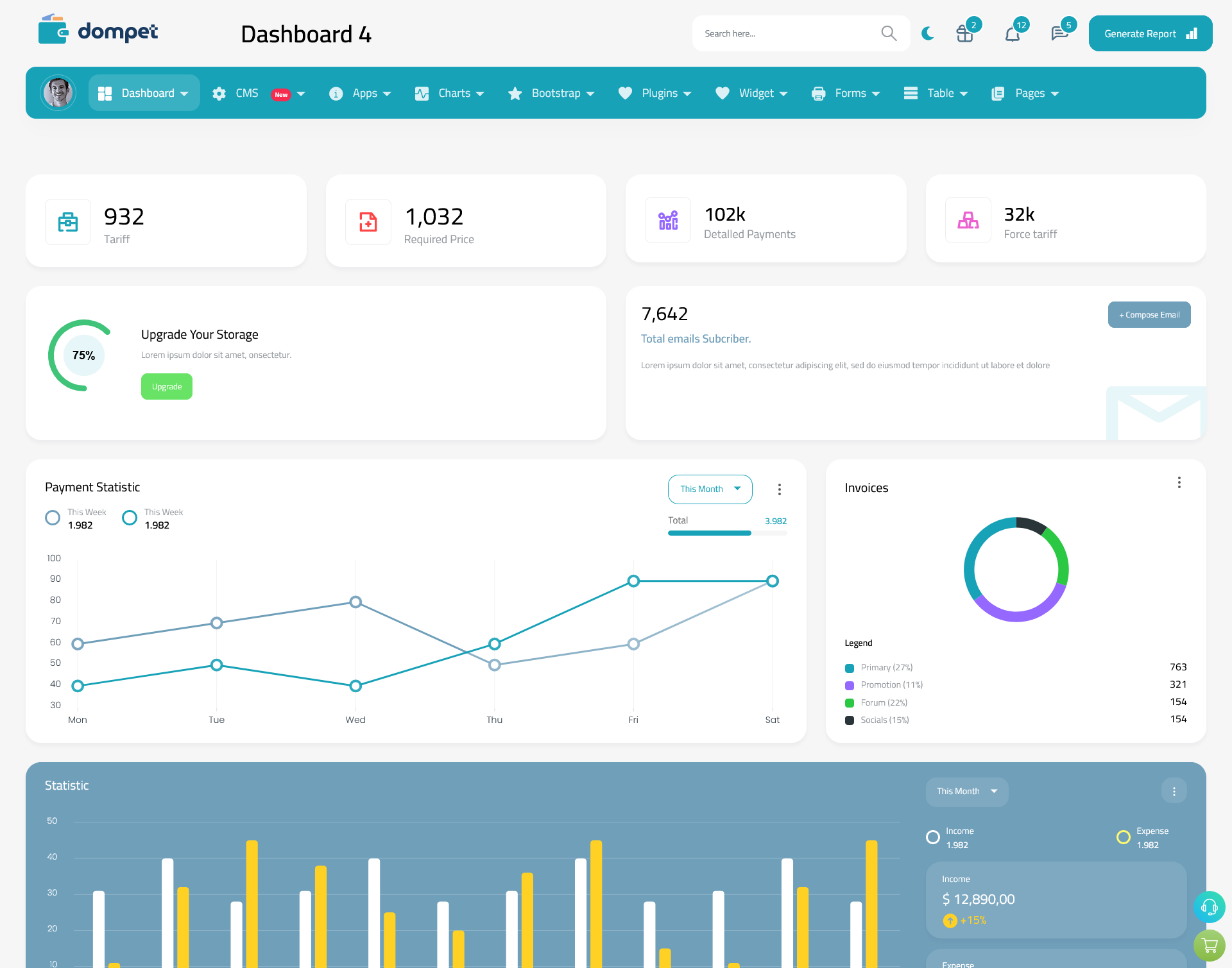This screenshot has height=968, width=1232.
Task: Click the Compose Email button
Action: tap(1149, 315)
